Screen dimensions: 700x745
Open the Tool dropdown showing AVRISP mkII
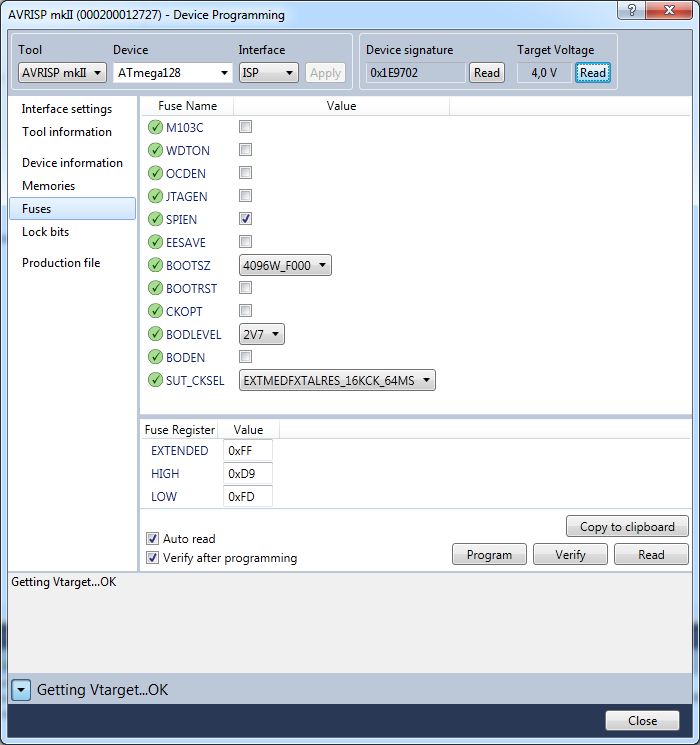point(62,73)
